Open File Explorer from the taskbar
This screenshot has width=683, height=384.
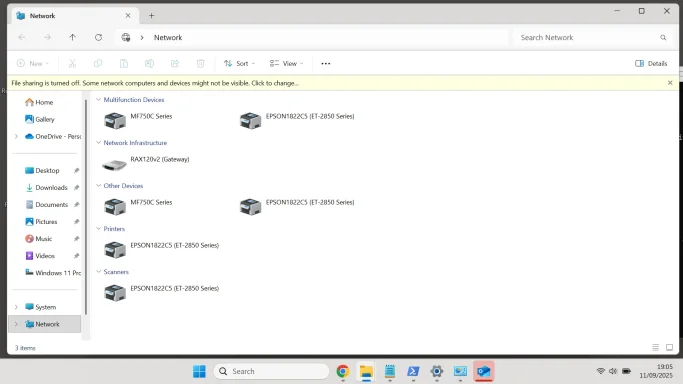[366, 371]
